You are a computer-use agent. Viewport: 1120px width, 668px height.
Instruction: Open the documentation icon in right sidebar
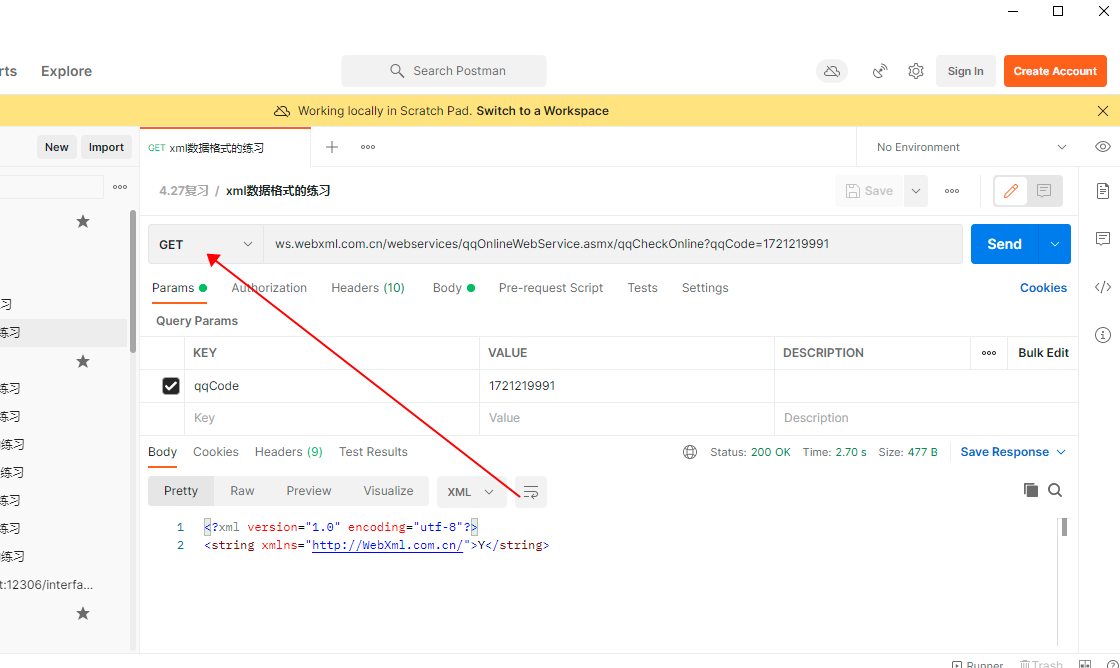(1103, 191)
